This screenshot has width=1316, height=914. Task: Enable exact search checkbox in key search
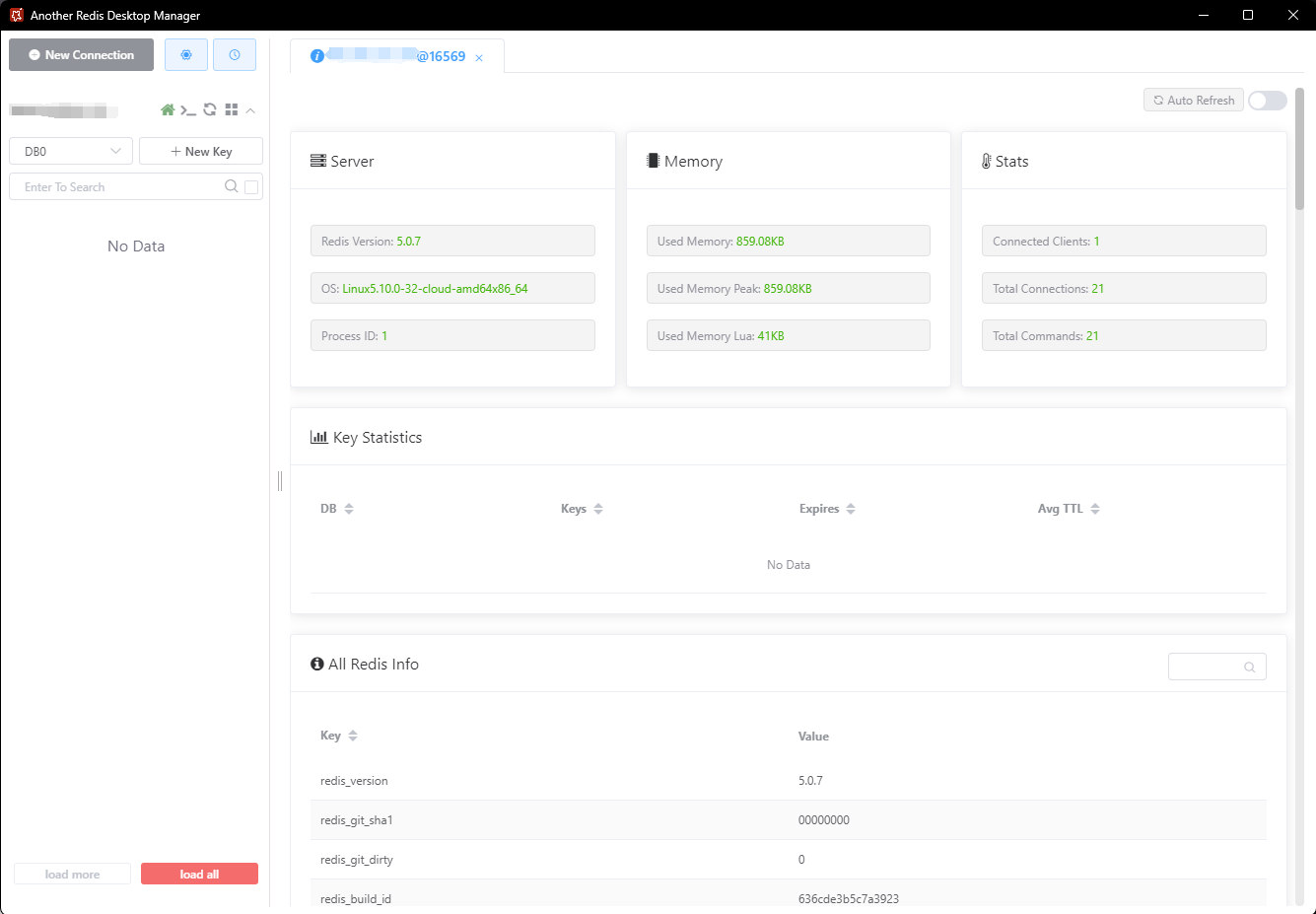(x=251, y=187)
